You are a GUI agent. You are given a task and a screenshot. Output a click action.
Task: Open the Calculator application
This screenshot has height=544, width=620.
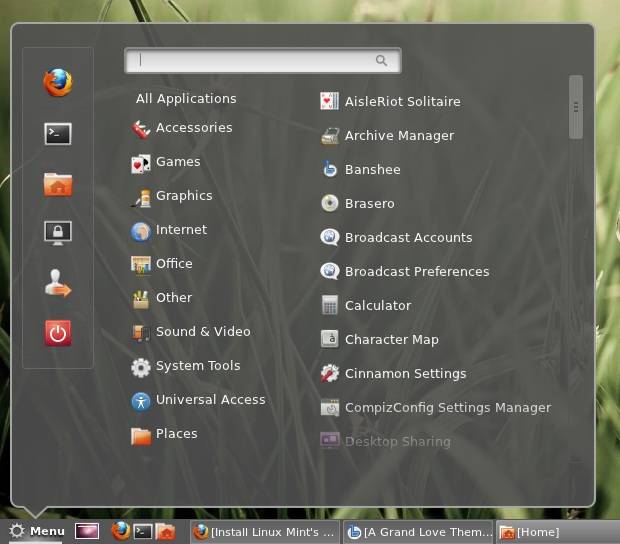pyautogui.click(x=377, y=306)
